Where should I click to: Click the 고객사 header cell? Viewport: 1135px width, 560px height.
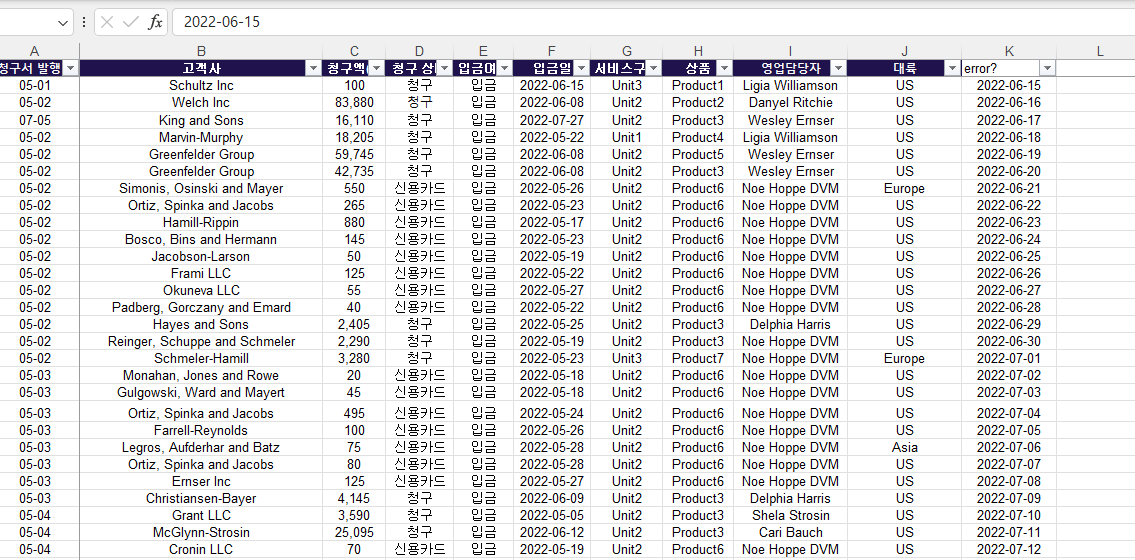pyautogui.click(x=201, y=68)
